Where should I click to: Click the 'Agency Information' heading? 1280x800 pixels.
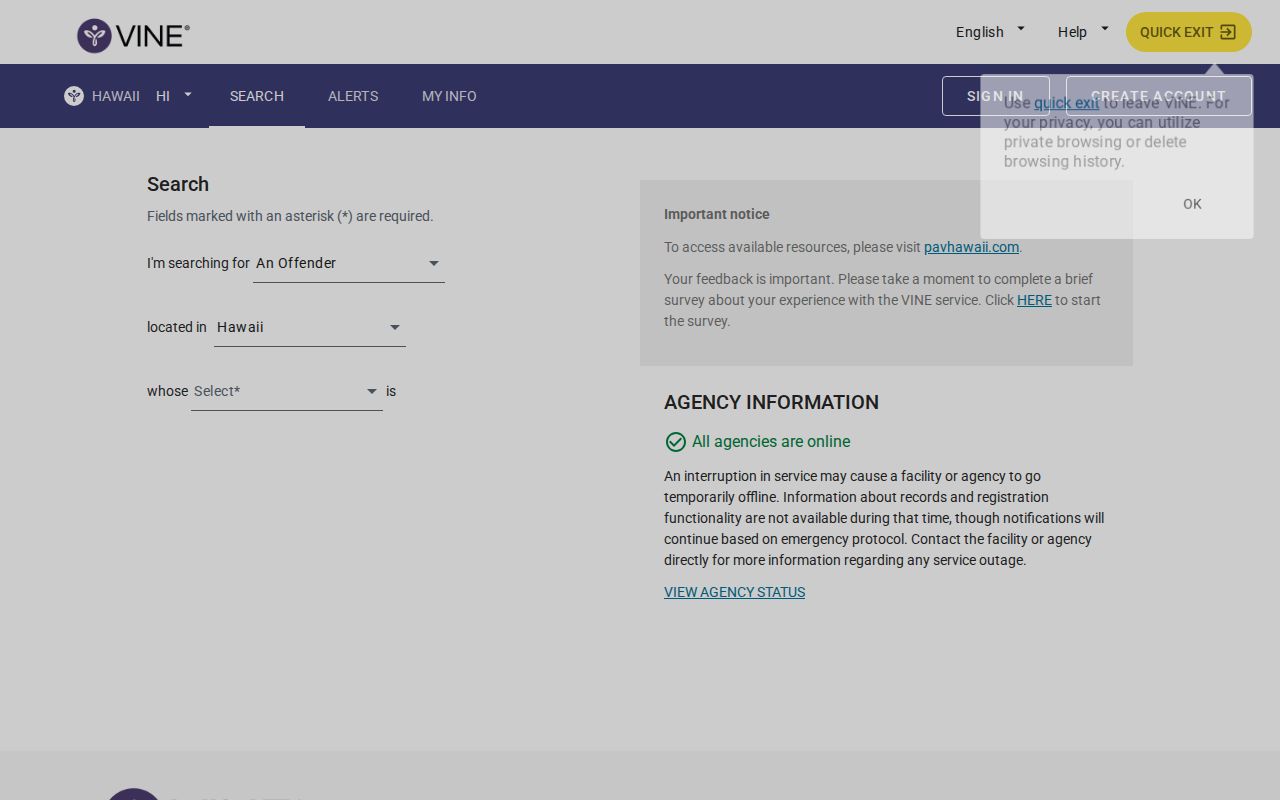(x=771, y=402)
